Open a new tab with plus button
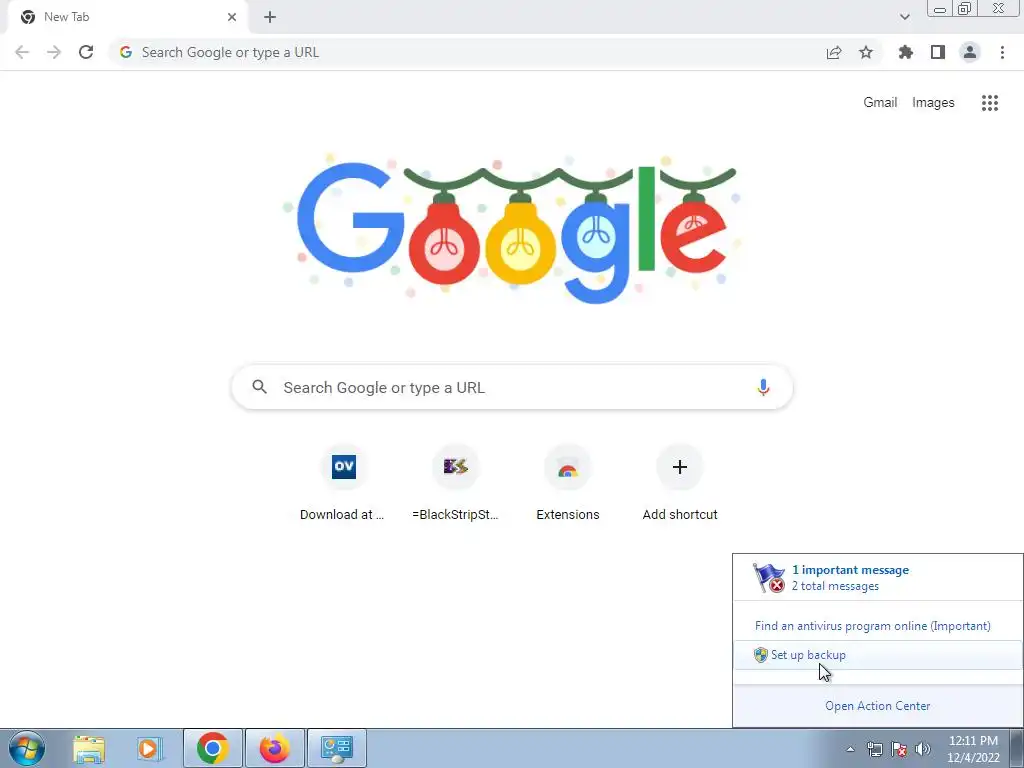Image resolution: width=1024 pixels, height=768 pixels. click(270, 17)
